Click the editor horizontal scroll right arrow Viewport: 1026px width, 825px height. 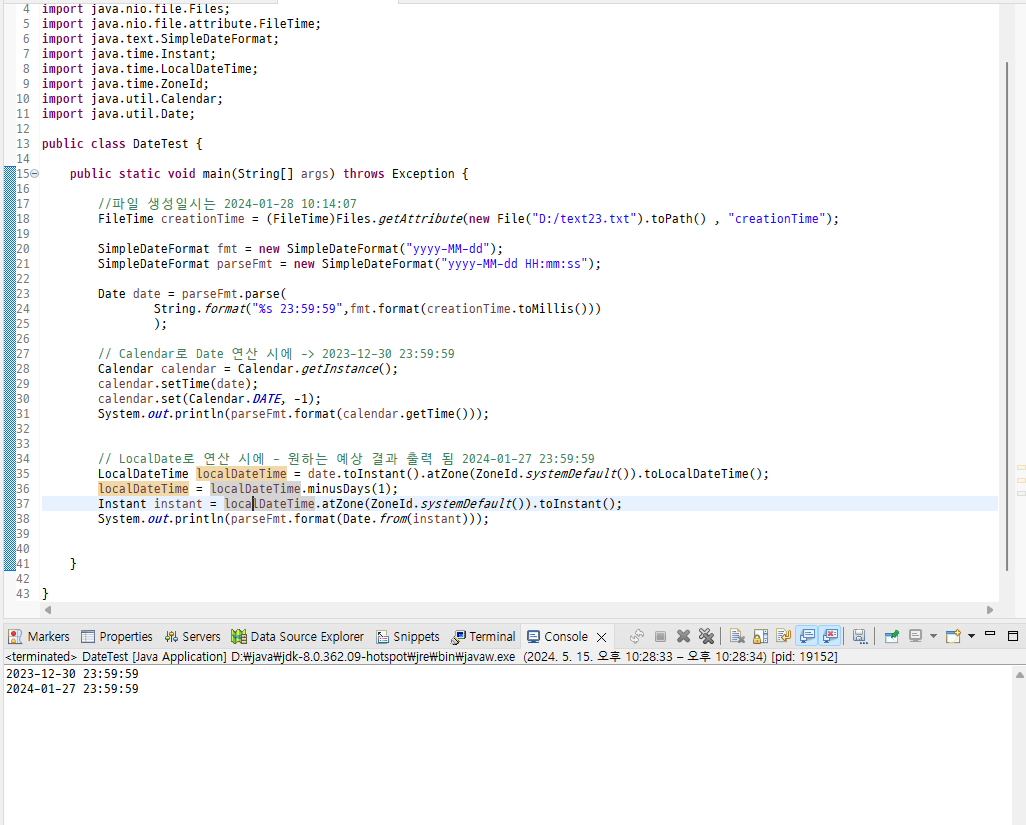[990, 610]
